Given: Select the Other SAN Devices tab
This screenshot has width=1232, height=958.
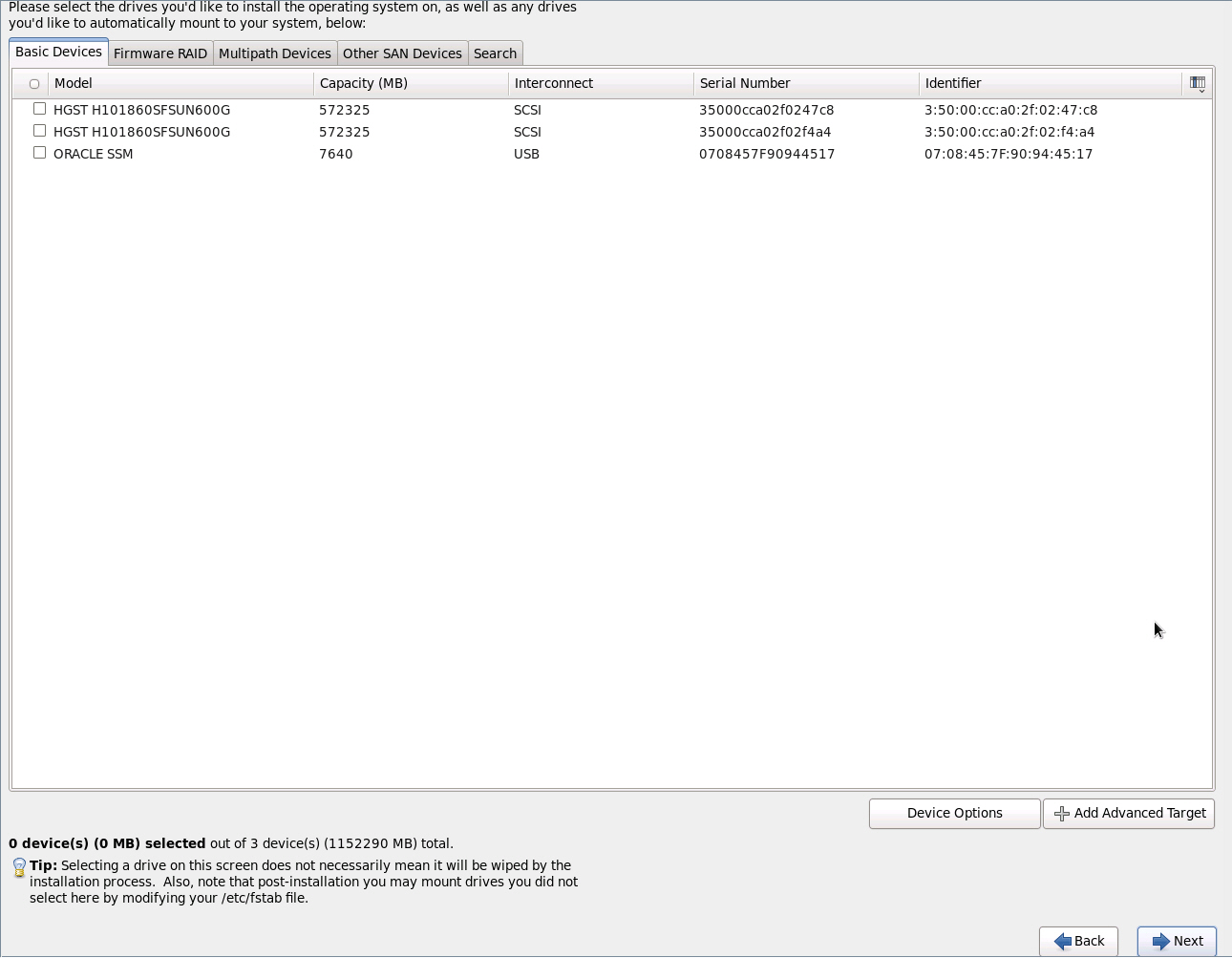Looking at the screenshot, I should pyautogui.click(x=402, y=53).
